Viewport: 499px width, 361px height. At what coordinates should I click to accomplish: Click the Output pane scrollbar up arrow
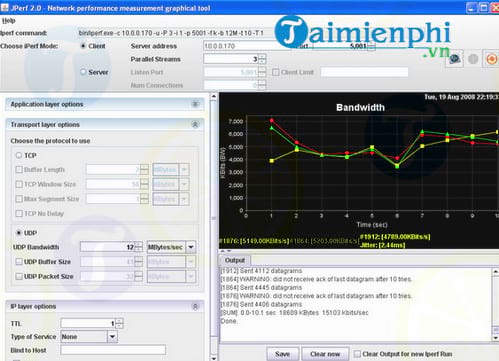point(495,271)
